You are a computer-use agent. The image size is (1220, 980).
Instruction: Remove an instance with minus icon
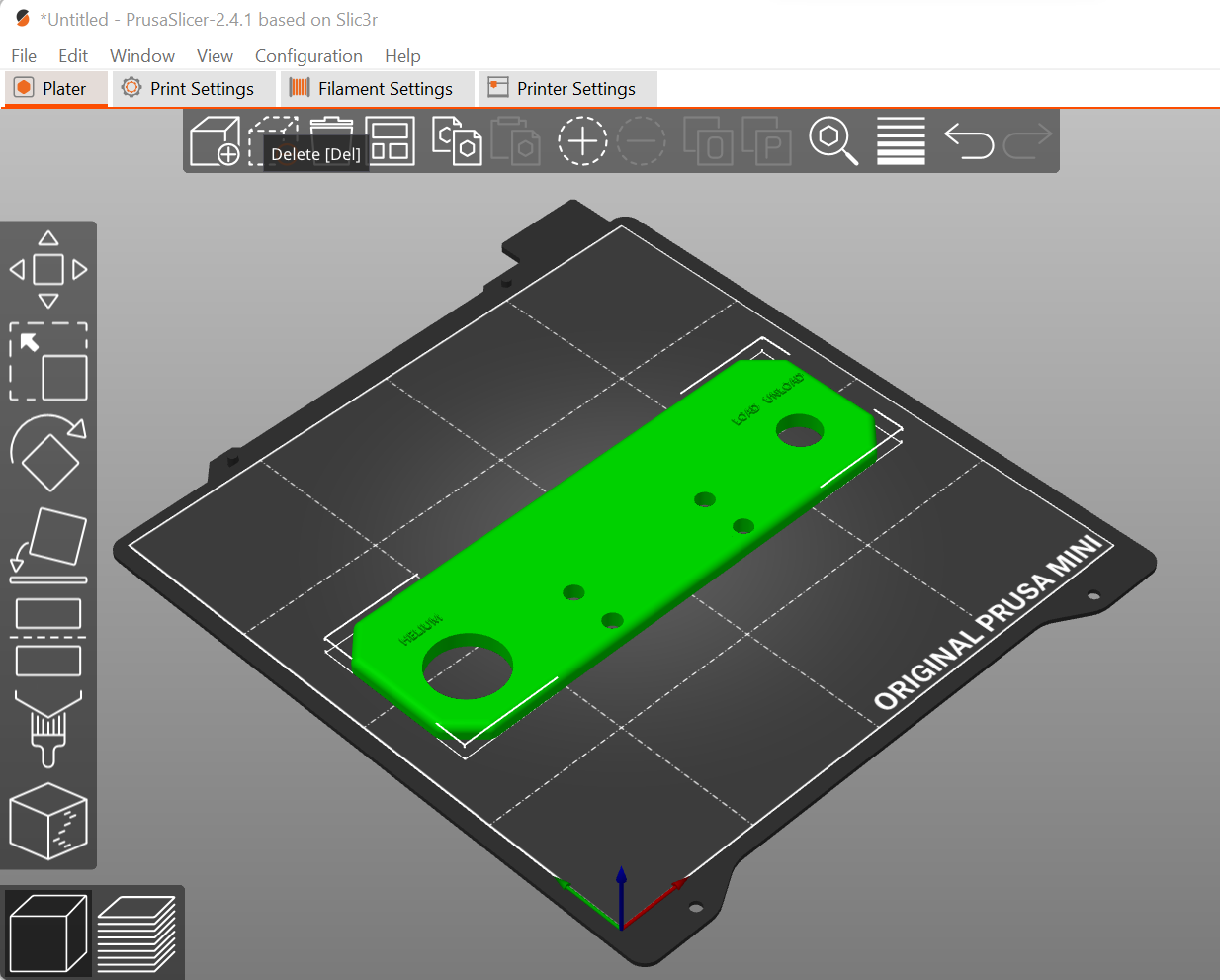(x=642, y=140)
